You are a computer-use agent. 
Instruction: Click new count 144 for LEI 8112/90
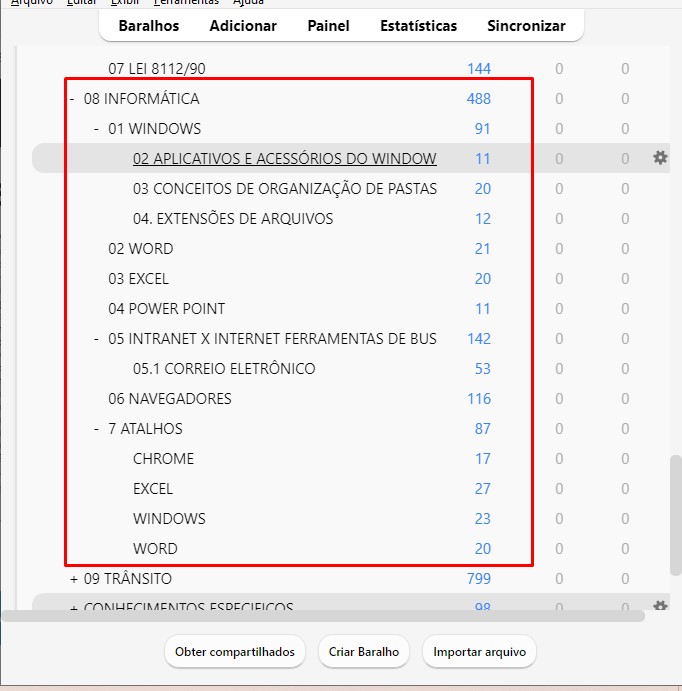479,69
